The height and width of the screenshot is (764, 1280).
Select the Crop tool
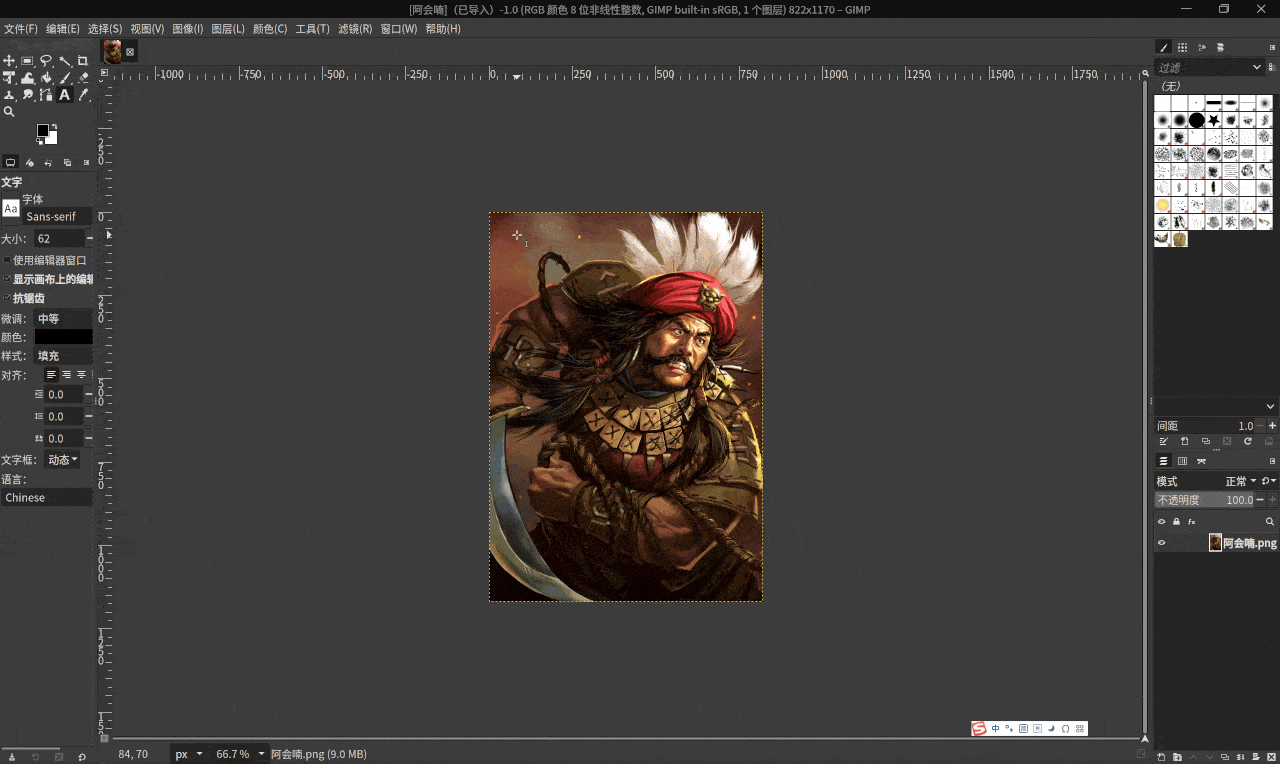coord(83,61)
